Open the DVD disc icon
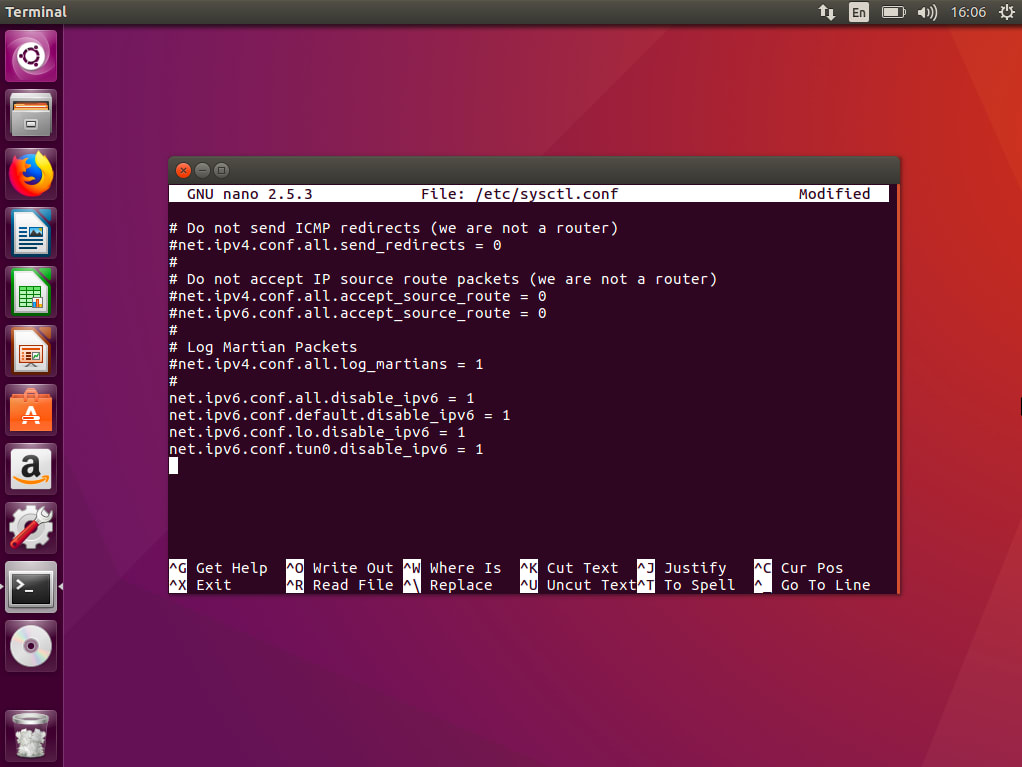This screenshot has width=1022, height=767. pos(31,646)
